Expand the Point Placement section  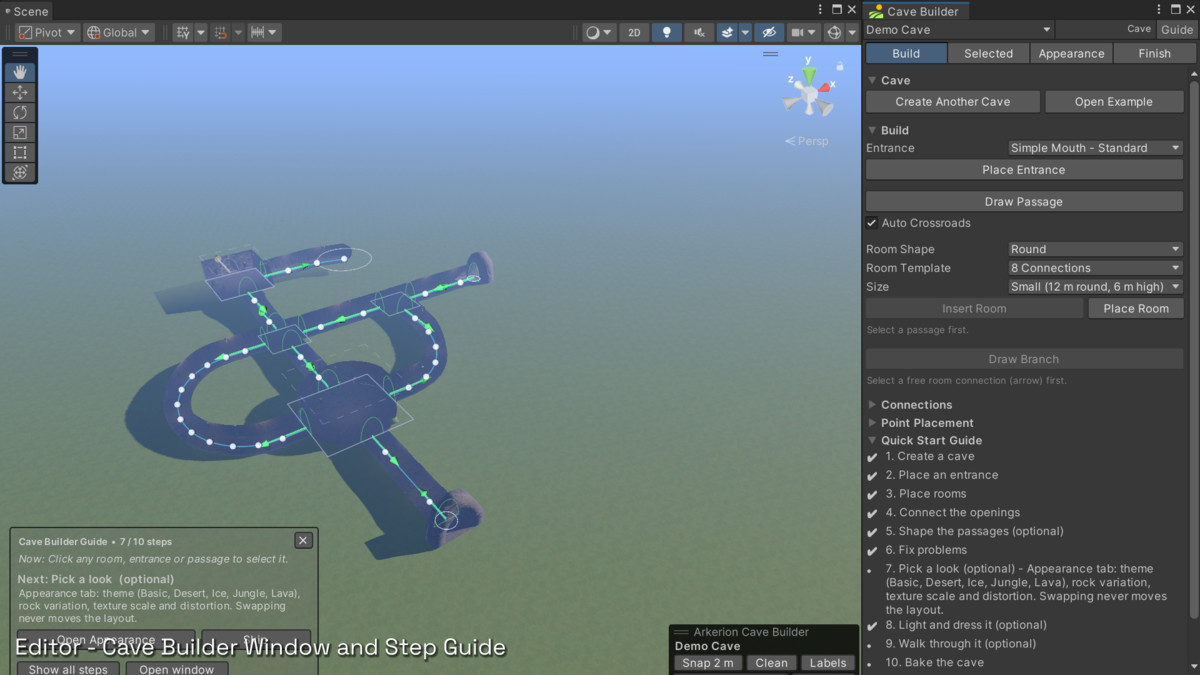click(x=872, y=423)
